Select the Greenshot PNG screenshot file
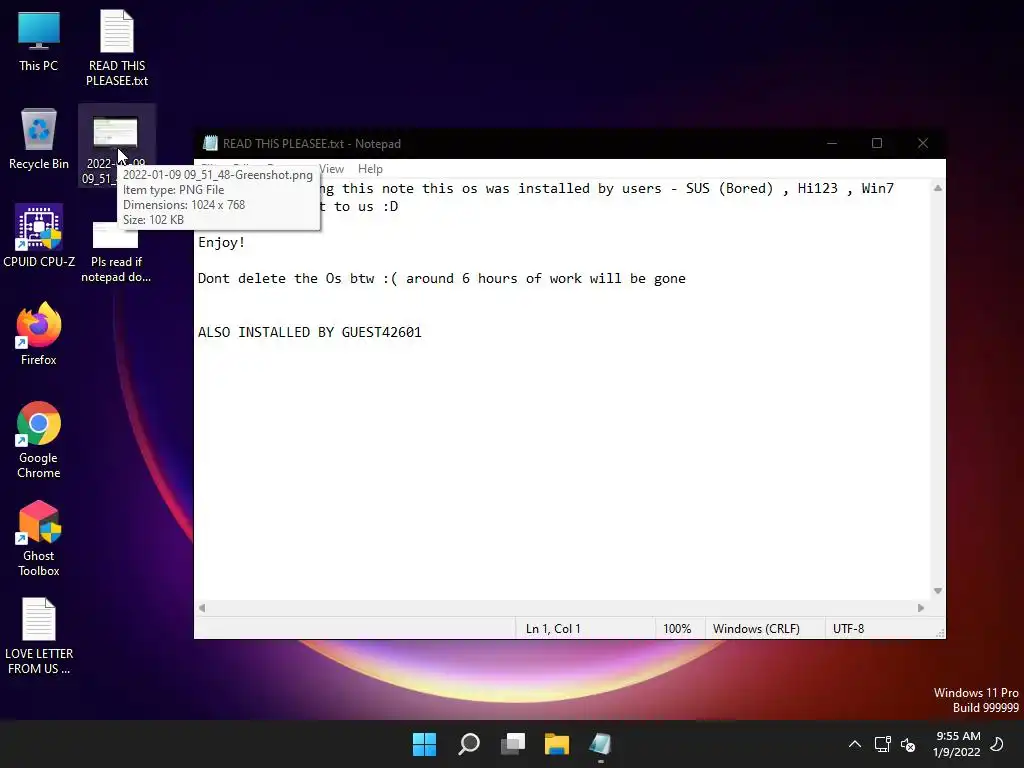This screenshot has width=1024, height=768. click(116, 145)
